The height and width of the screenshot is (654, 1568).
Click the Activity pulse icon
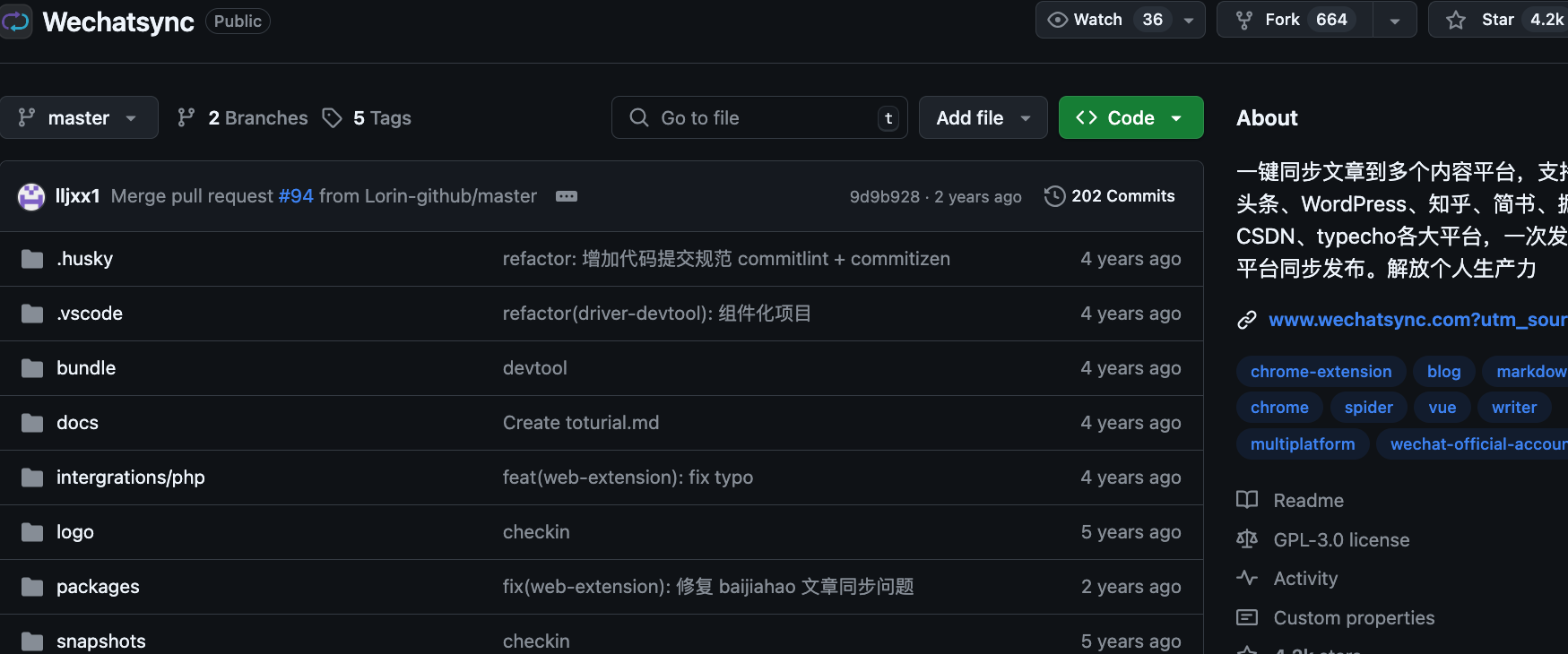click(x=1247, y=578)
